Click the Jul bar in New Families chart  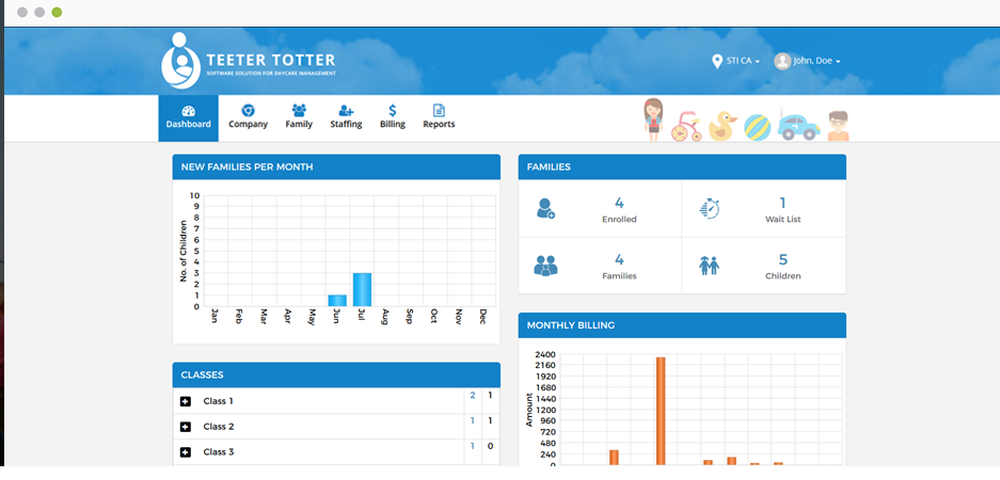tap(362, 289)
